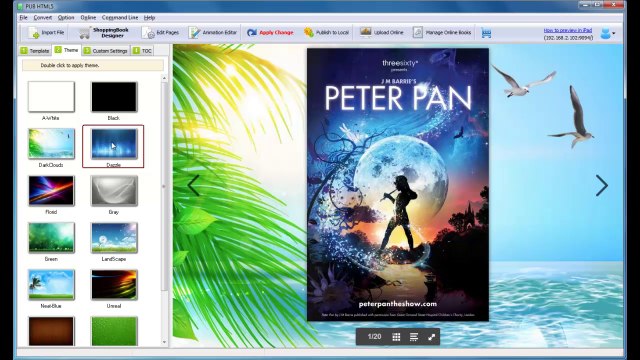
Task: Click the shopping cart icon in toolbar
Action: [x=486, y=33]
